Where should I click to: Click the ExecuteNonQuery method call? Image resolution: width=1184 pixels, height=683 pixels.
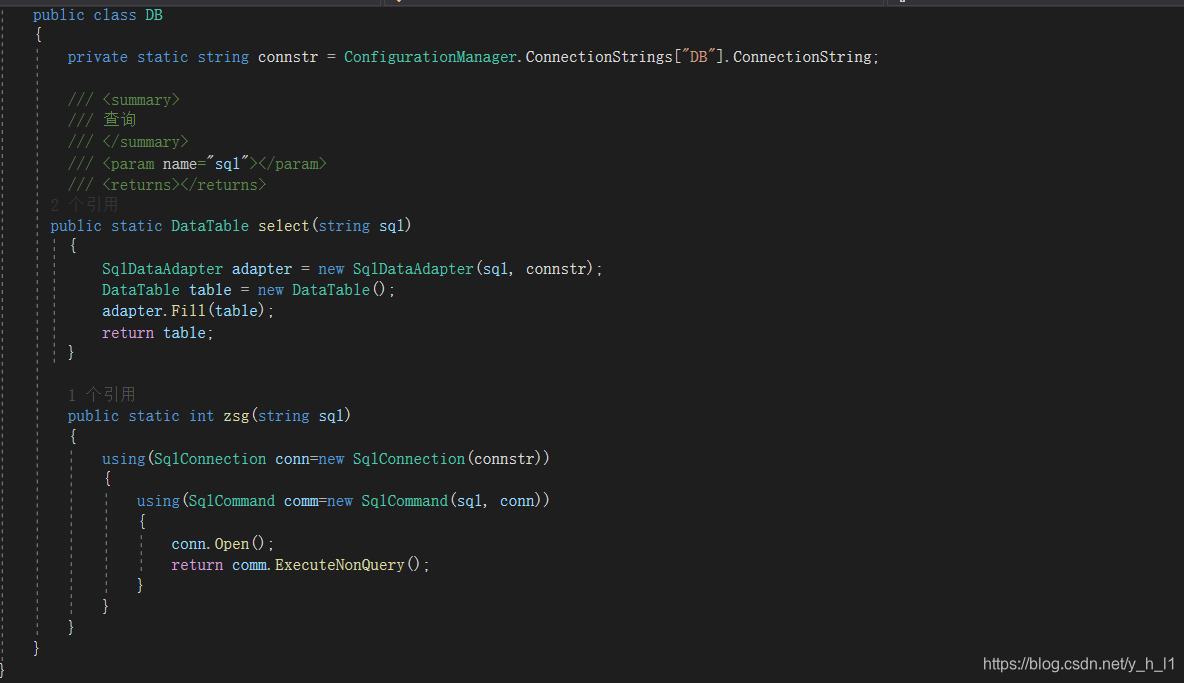339,565
